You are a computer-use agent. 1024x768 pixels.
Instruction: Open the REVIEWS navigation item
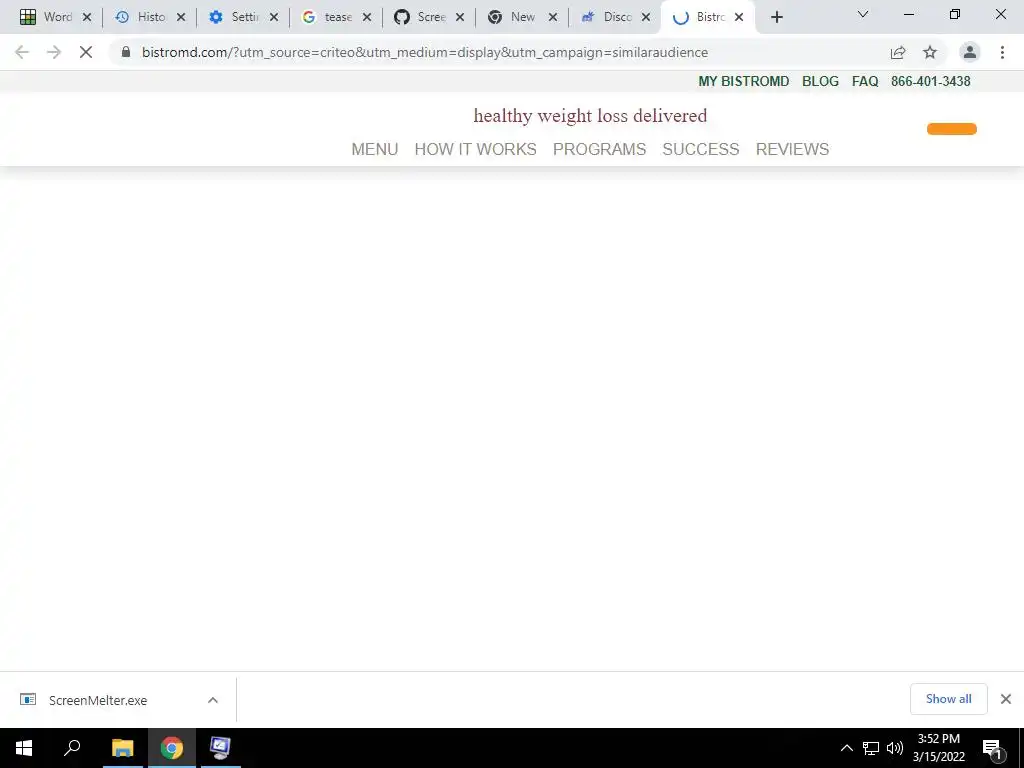pos(792,149)
